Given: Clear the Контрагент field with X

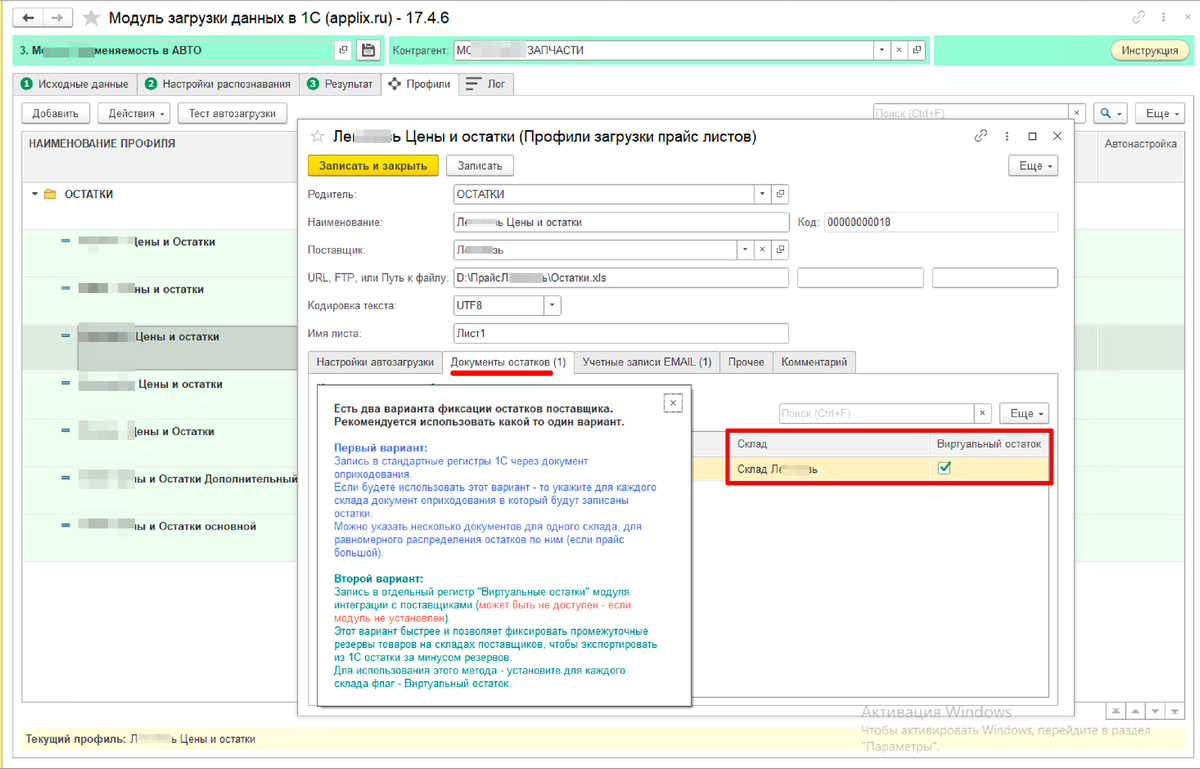Looking at the screenshot, I should 899,50.
